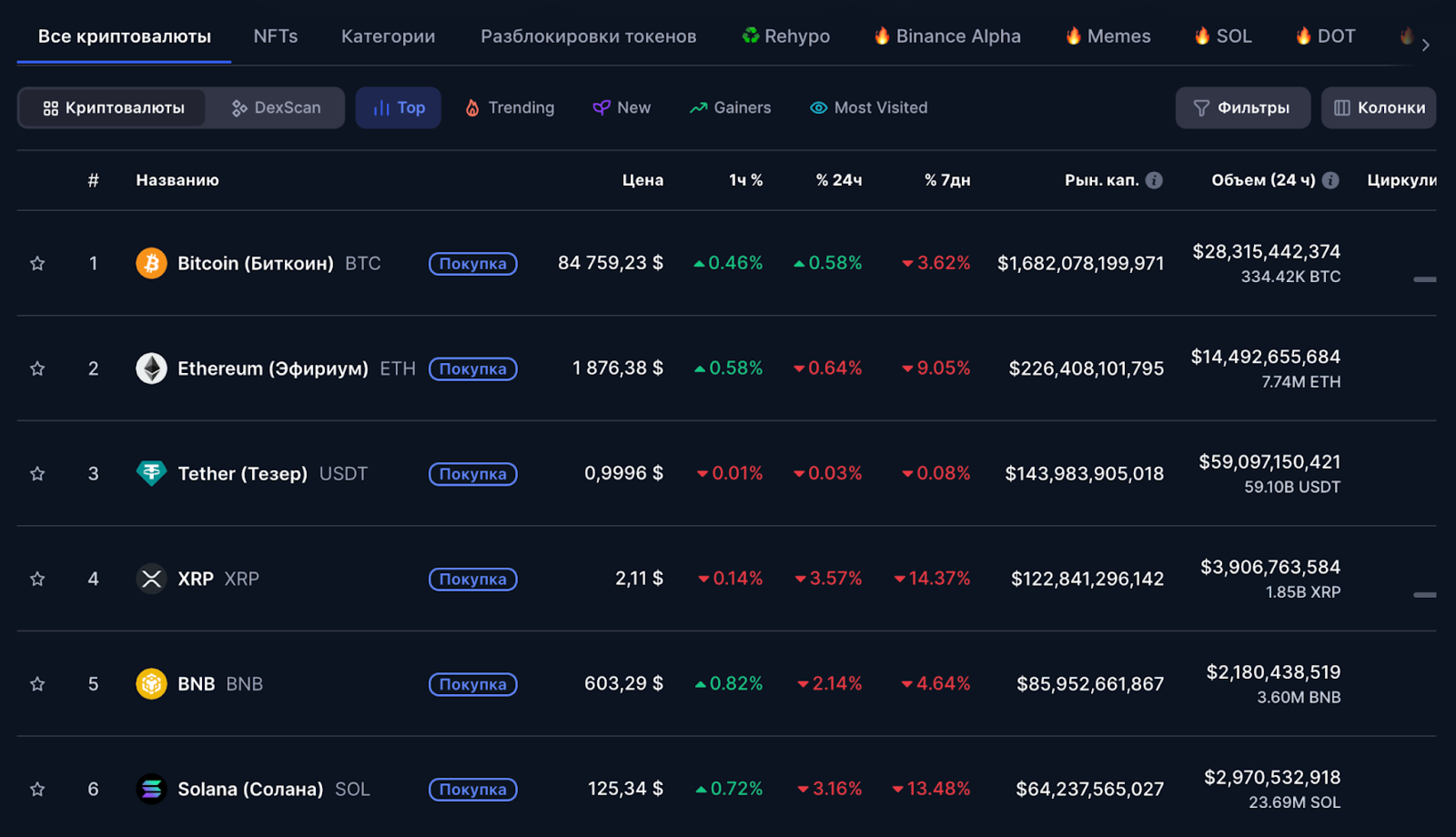Select the Top filter
This screenshot has height=837, width=1456.
398,108
